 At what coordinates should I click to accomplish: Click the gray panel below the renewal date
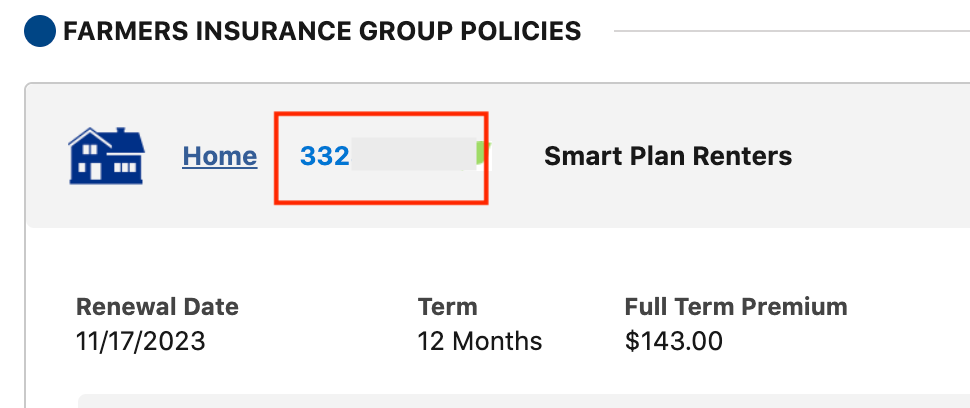(500, 401)
